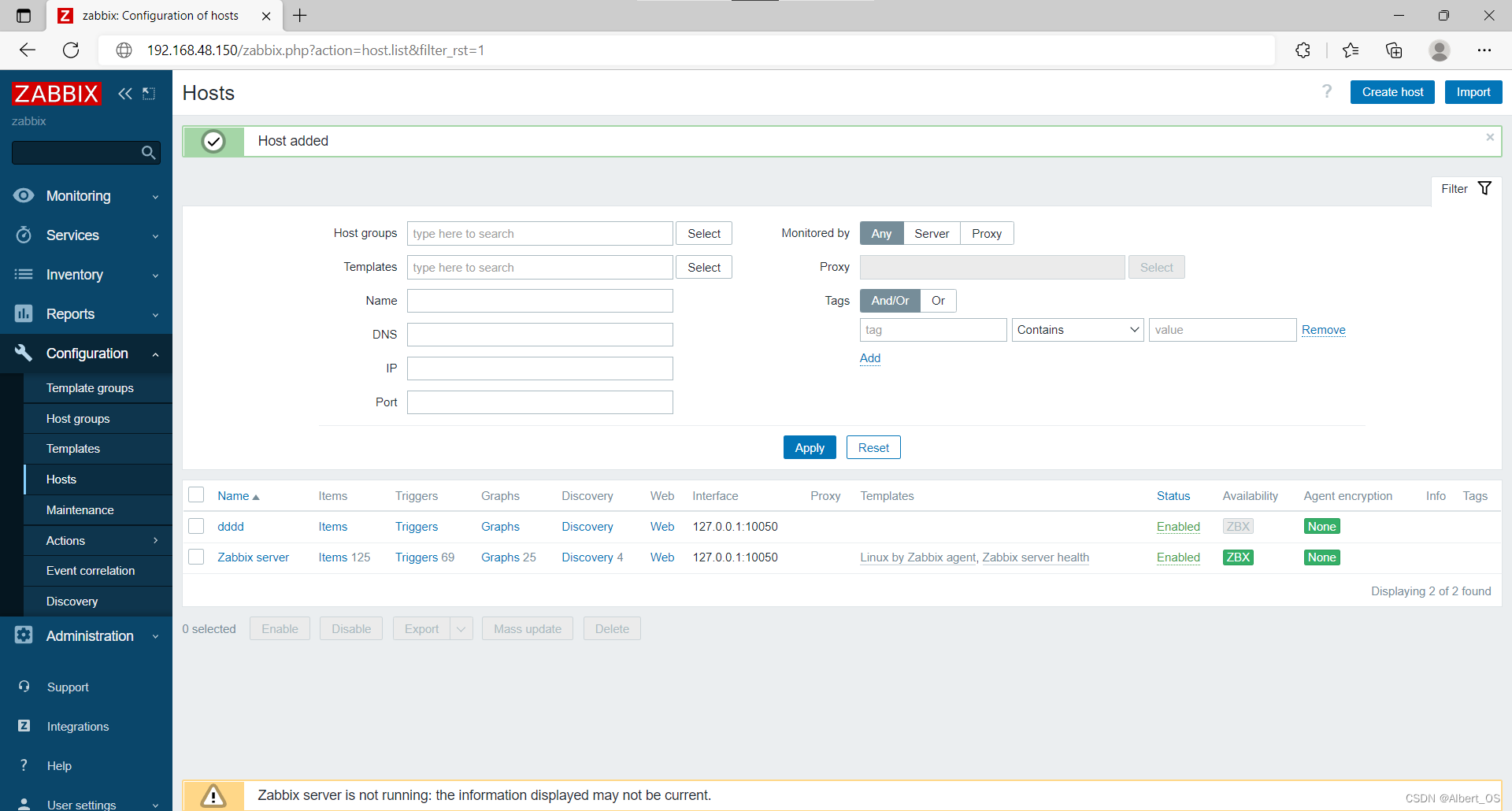Dismiss the Host added message

[1490, 137]
